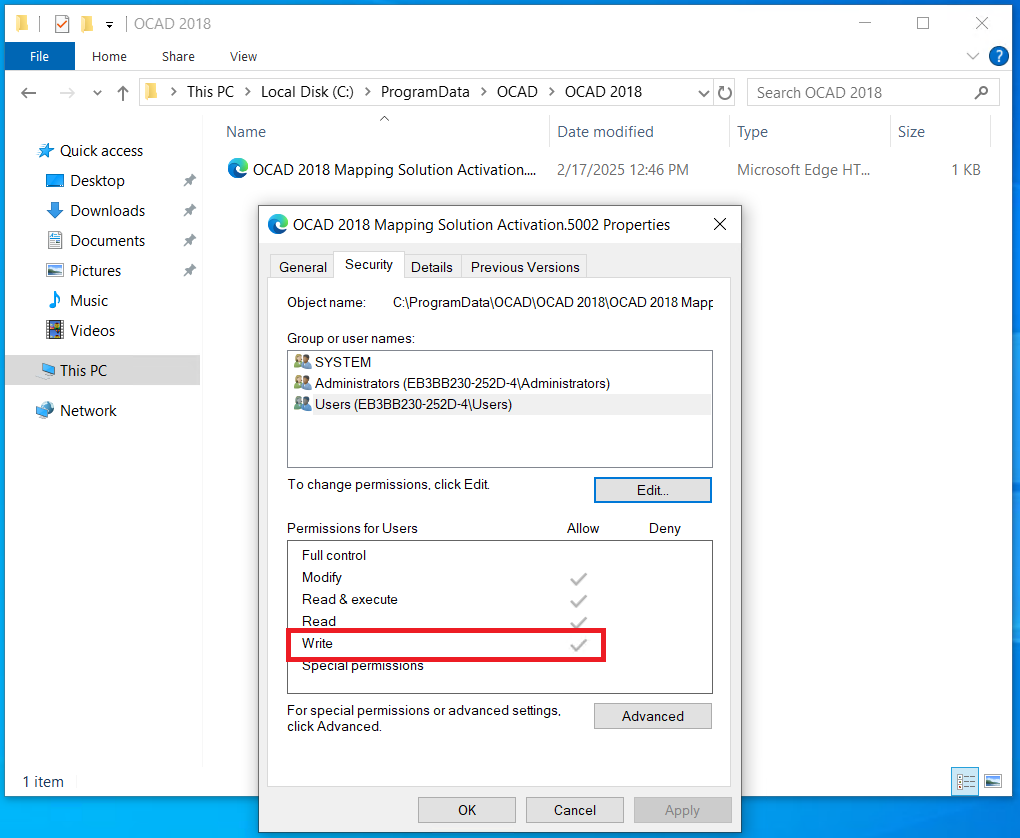
Task: Click the pin icon beside Documents
Action: coord(189,240)
